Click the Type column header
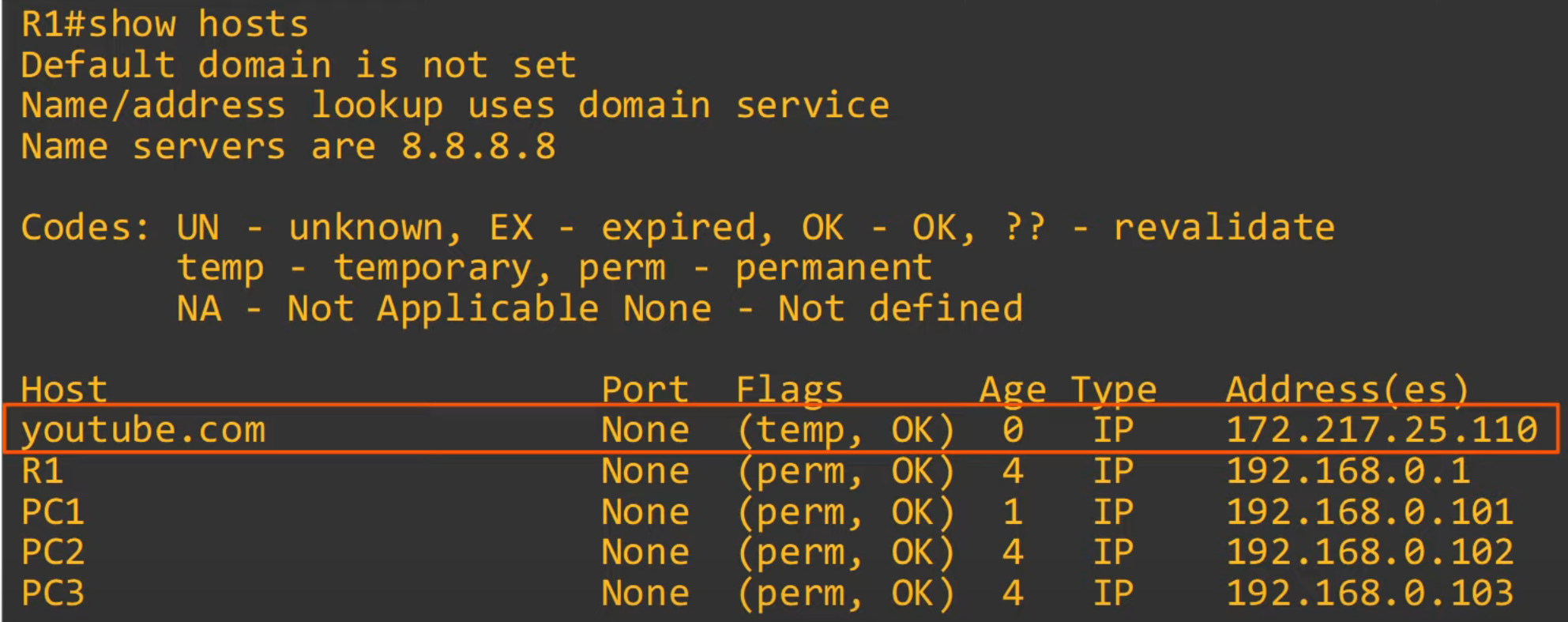 pos(1113,390)
